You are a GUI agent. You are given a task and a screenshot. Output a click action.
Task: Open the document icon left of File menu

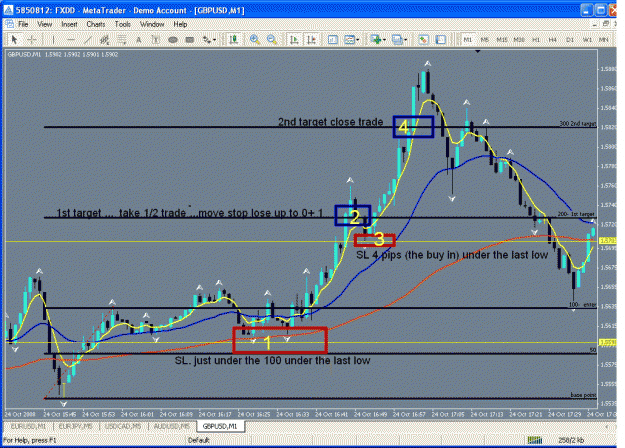click(9, 24)
